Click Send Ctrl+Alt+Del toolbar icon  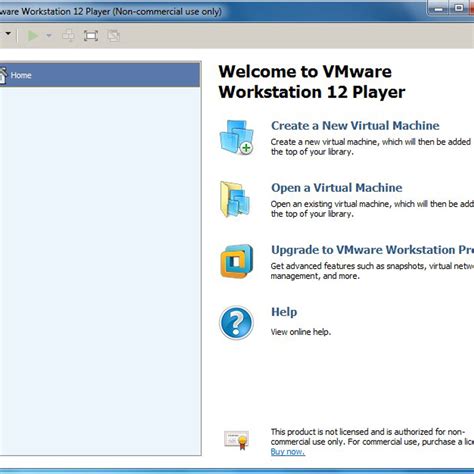69,36
